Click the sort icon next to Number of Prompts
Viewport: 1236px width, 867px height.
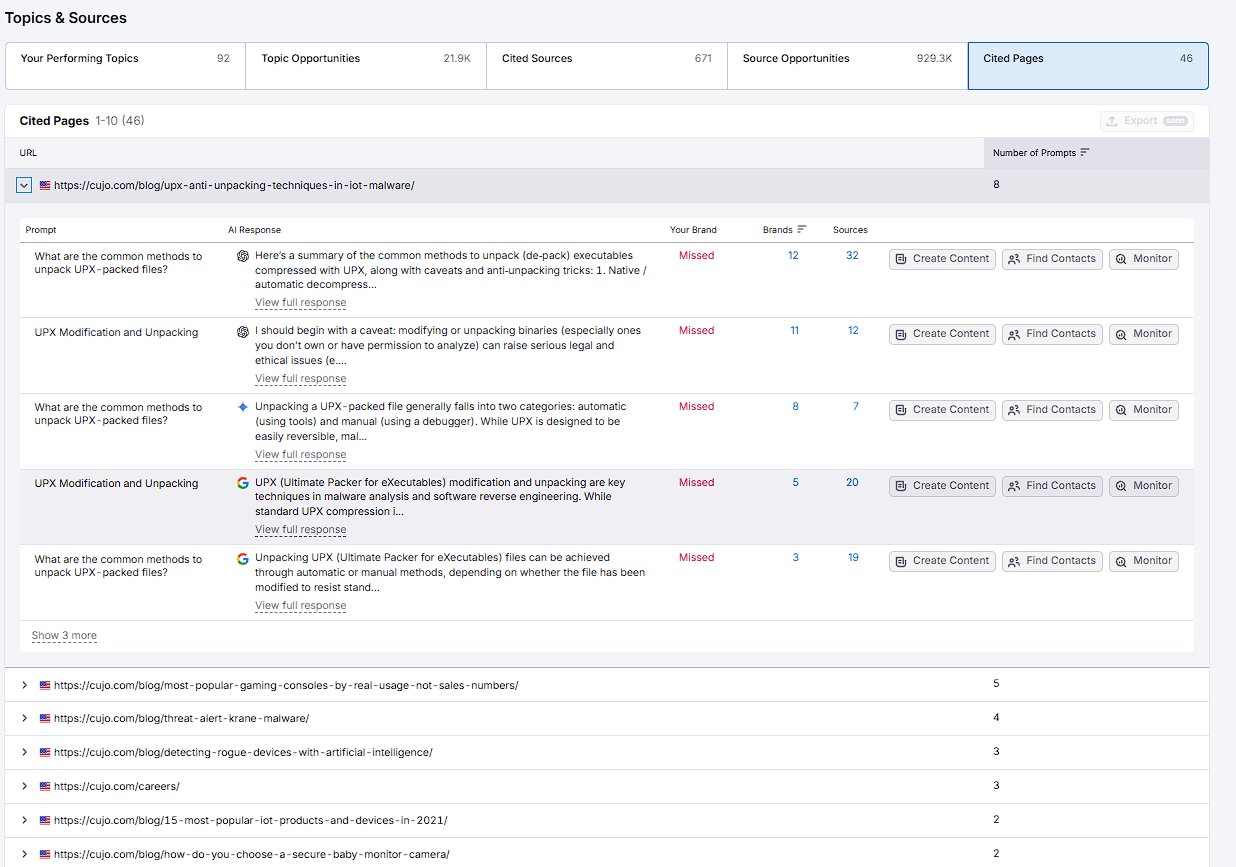click(1085, 153)
